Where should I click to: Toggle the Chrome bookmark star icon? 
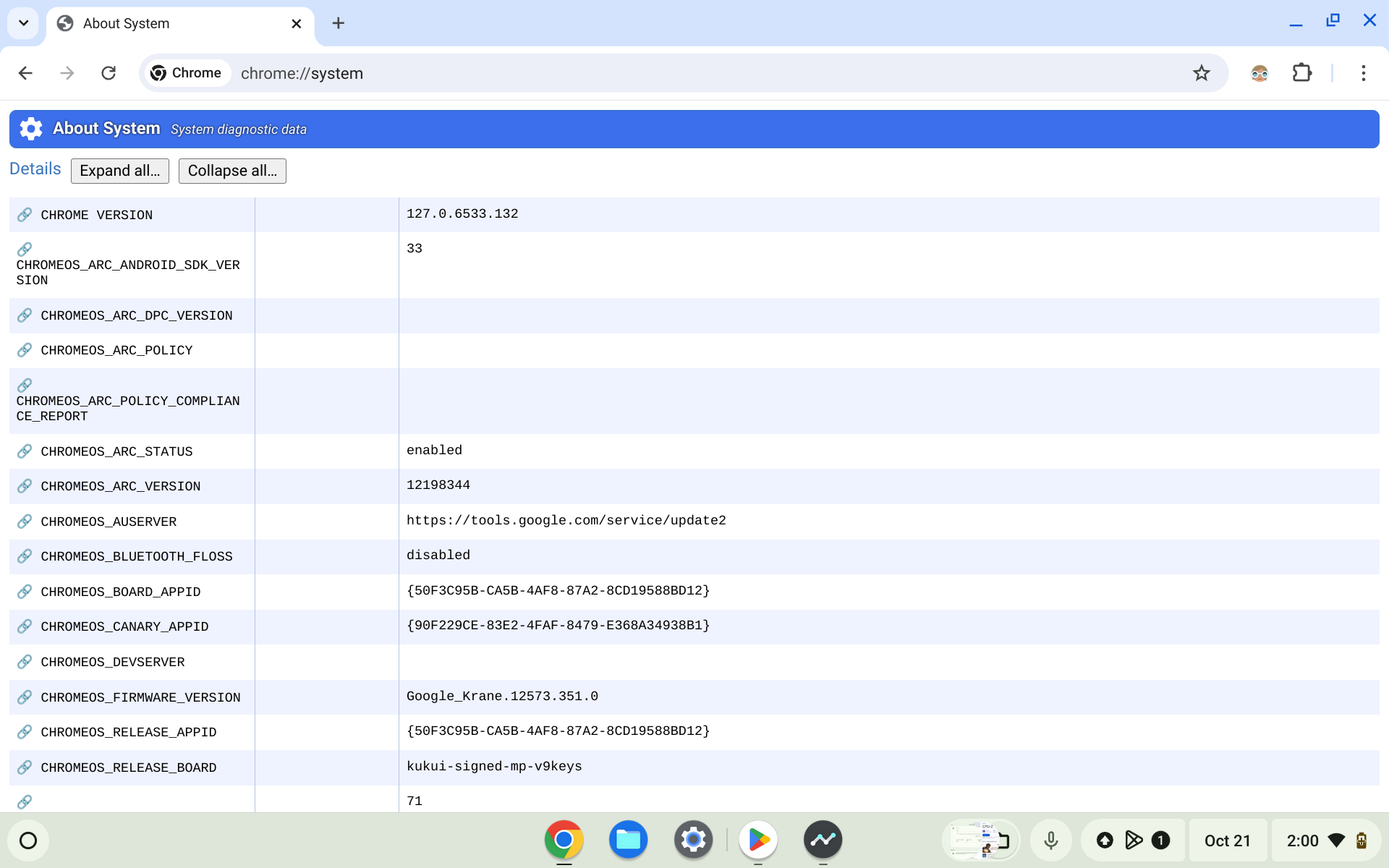[1200, 73]
